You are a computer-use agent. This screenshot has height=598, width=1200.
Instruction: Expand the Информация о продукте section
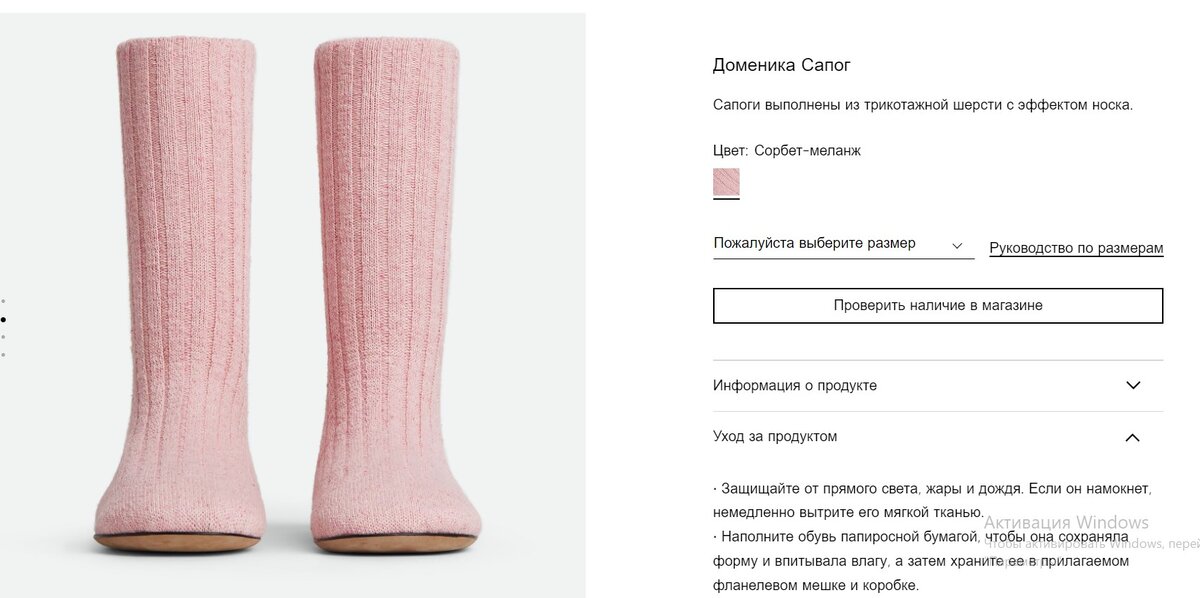[938, 386]
